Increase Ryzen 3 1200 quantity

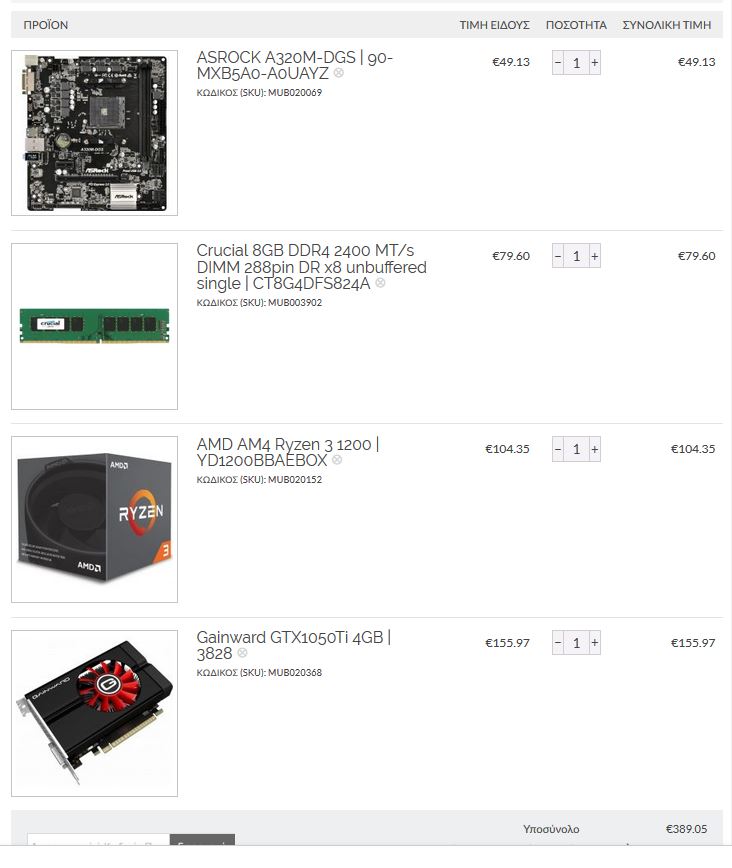point(594,449)
